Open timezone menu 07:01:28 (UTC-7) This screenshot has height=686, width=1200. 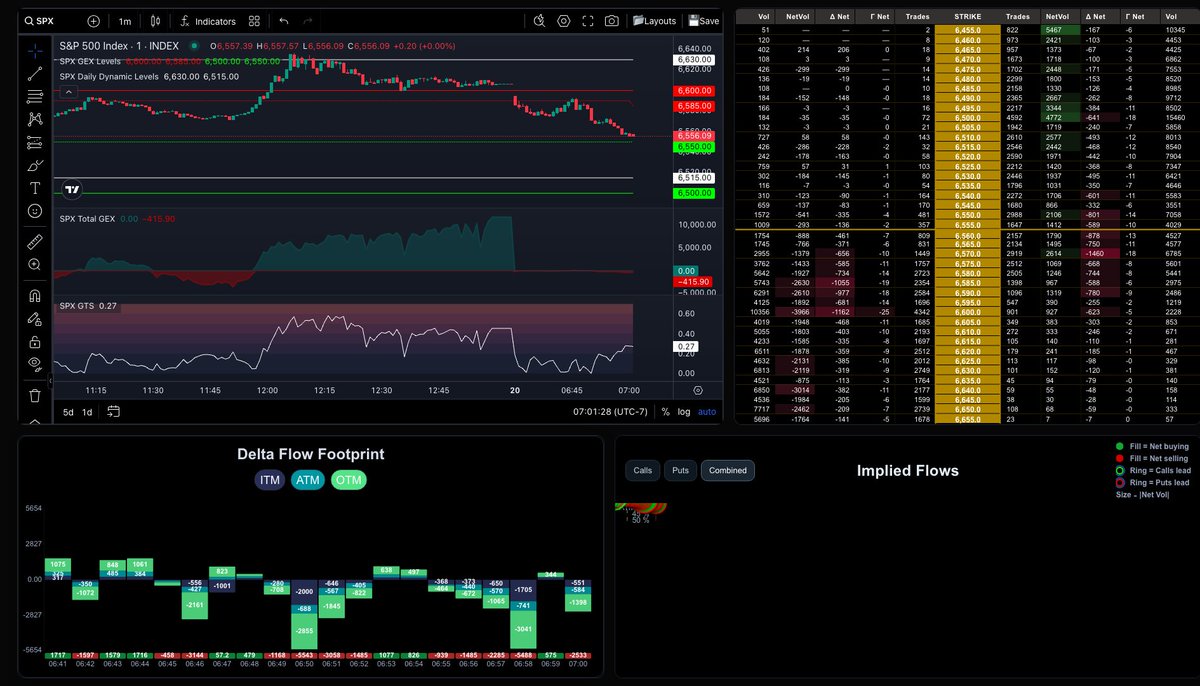(x=609, y=412)
